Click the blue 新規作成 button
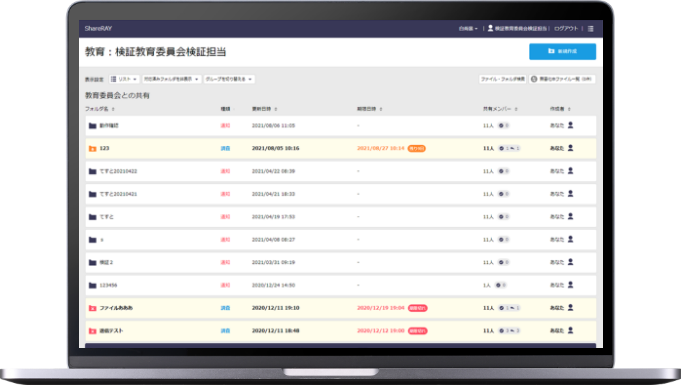This screenshot has height=385, width=681. coord(562,51)
